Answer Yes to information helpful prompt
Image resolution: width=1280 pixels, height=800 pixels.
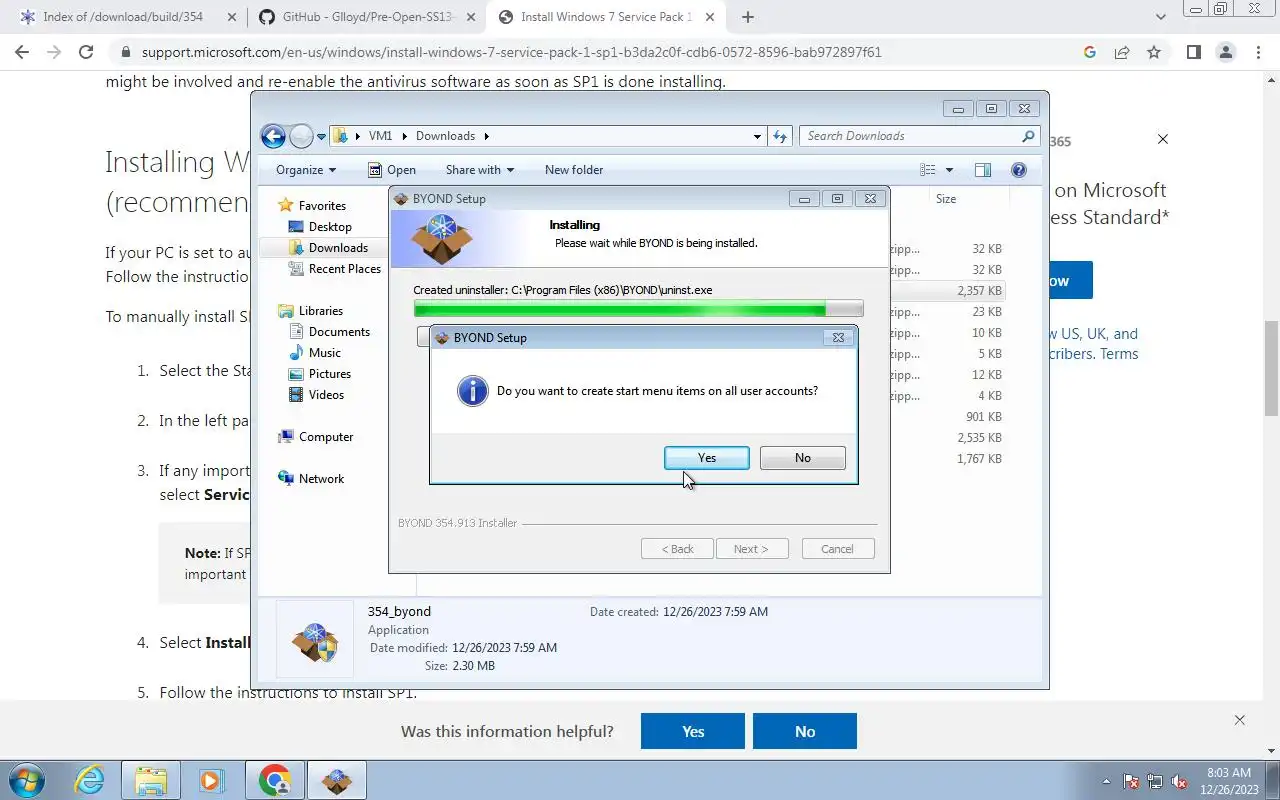(x=693, y=731)
